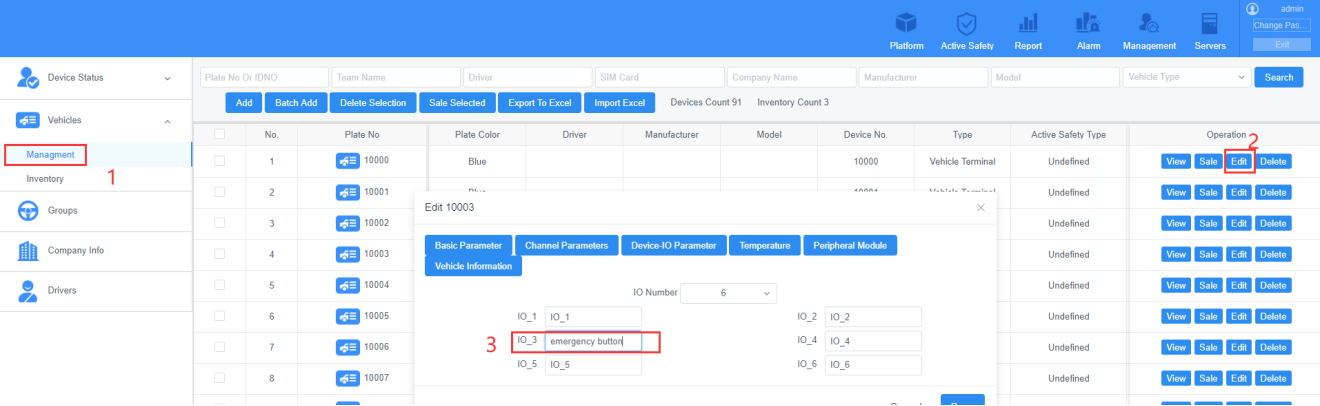
Task: Click the Add button
Action: point(244,102)
